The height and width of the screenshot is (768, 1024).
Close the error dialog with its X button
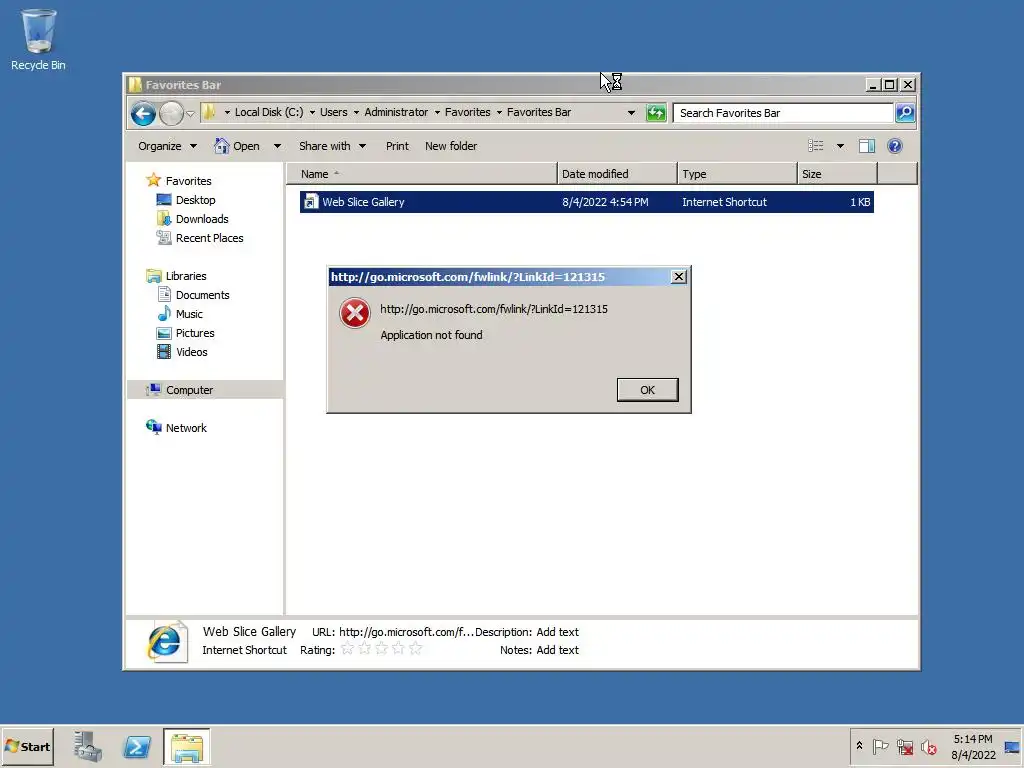tap(679, 277)
